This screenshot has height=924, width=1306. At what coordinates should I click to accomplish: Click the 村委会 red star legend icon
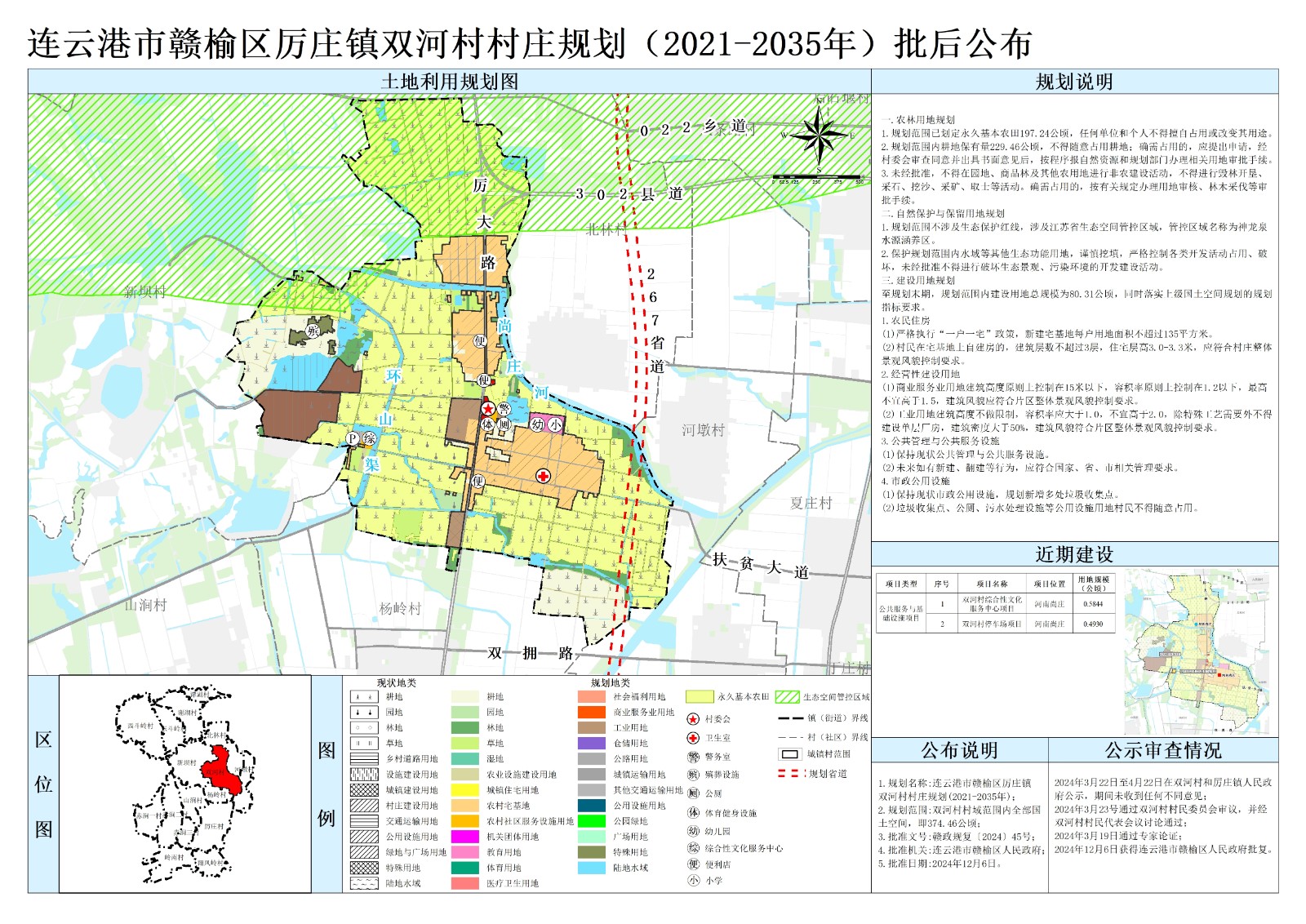(693, 719)
